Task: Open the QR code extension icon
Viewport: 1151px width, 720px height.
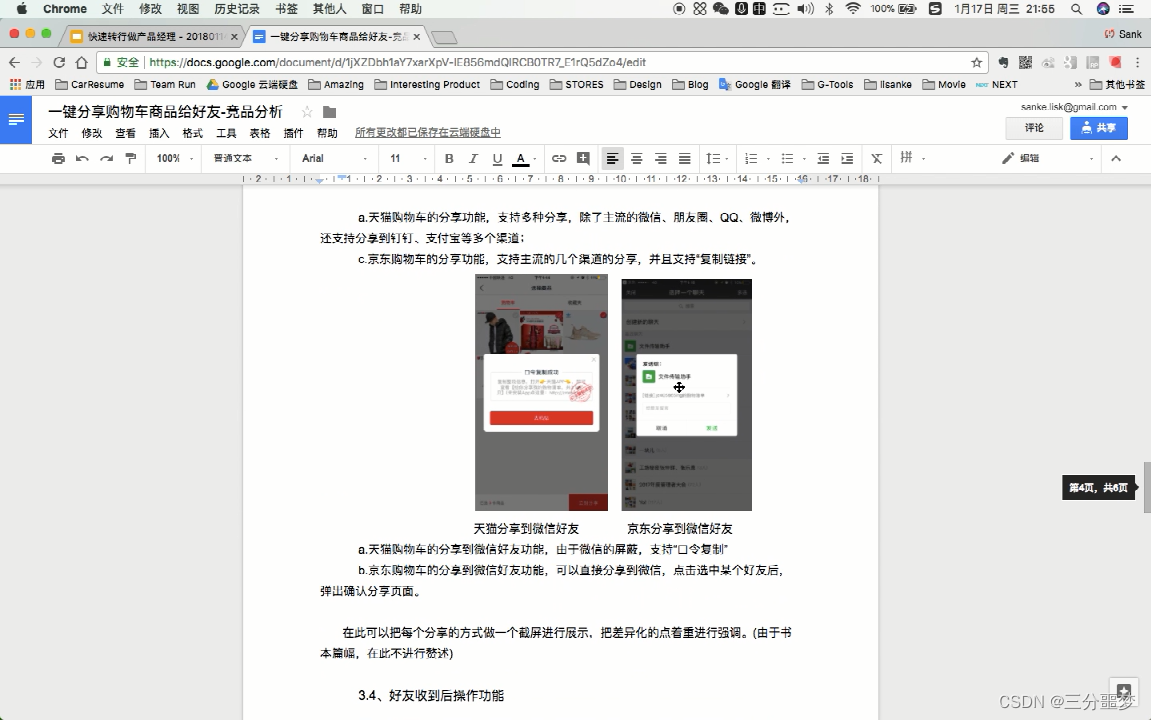Action: [1025, 62]
